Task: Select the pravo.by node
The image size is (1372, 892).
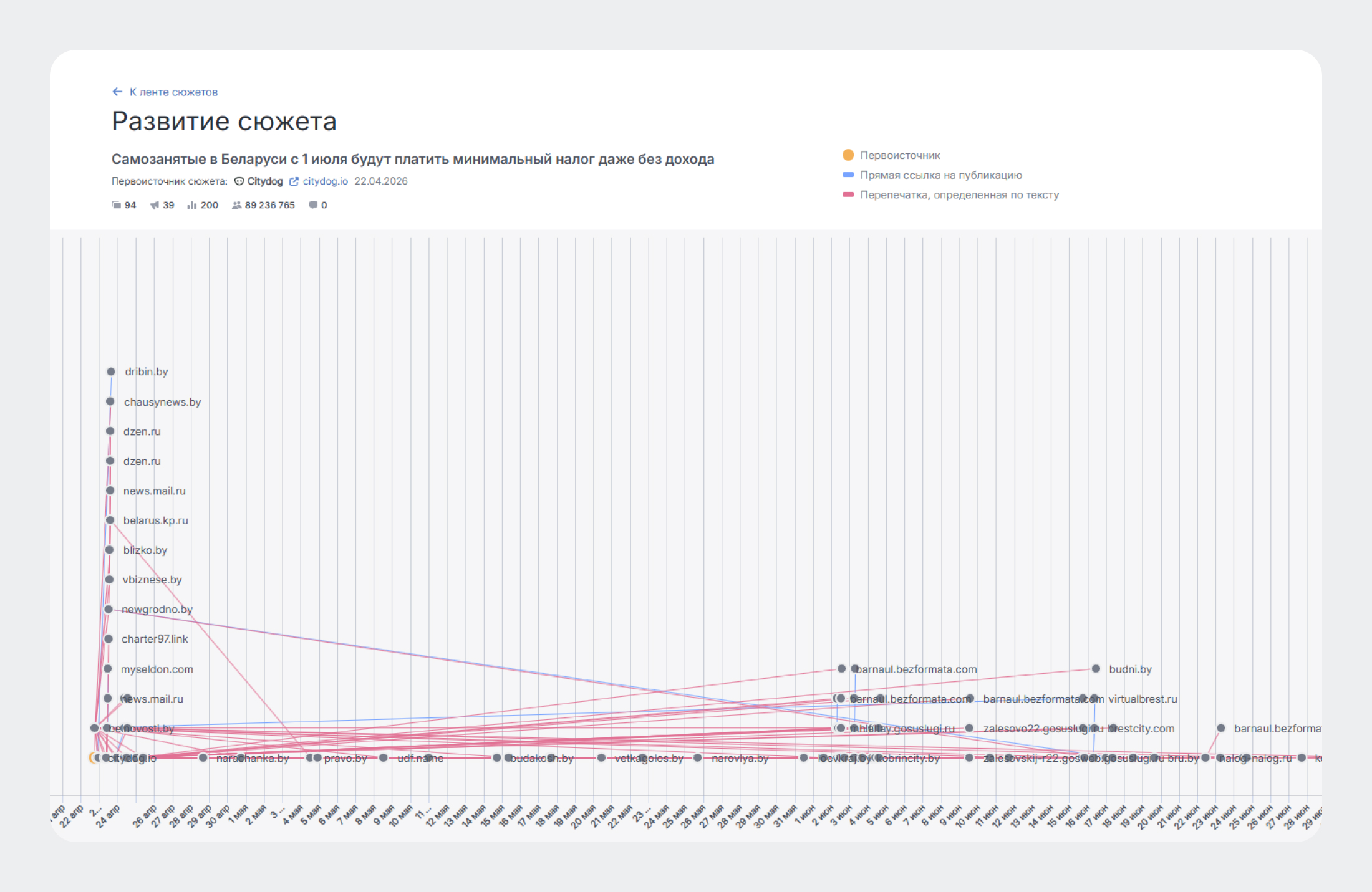Action: [x=310, y=758]
